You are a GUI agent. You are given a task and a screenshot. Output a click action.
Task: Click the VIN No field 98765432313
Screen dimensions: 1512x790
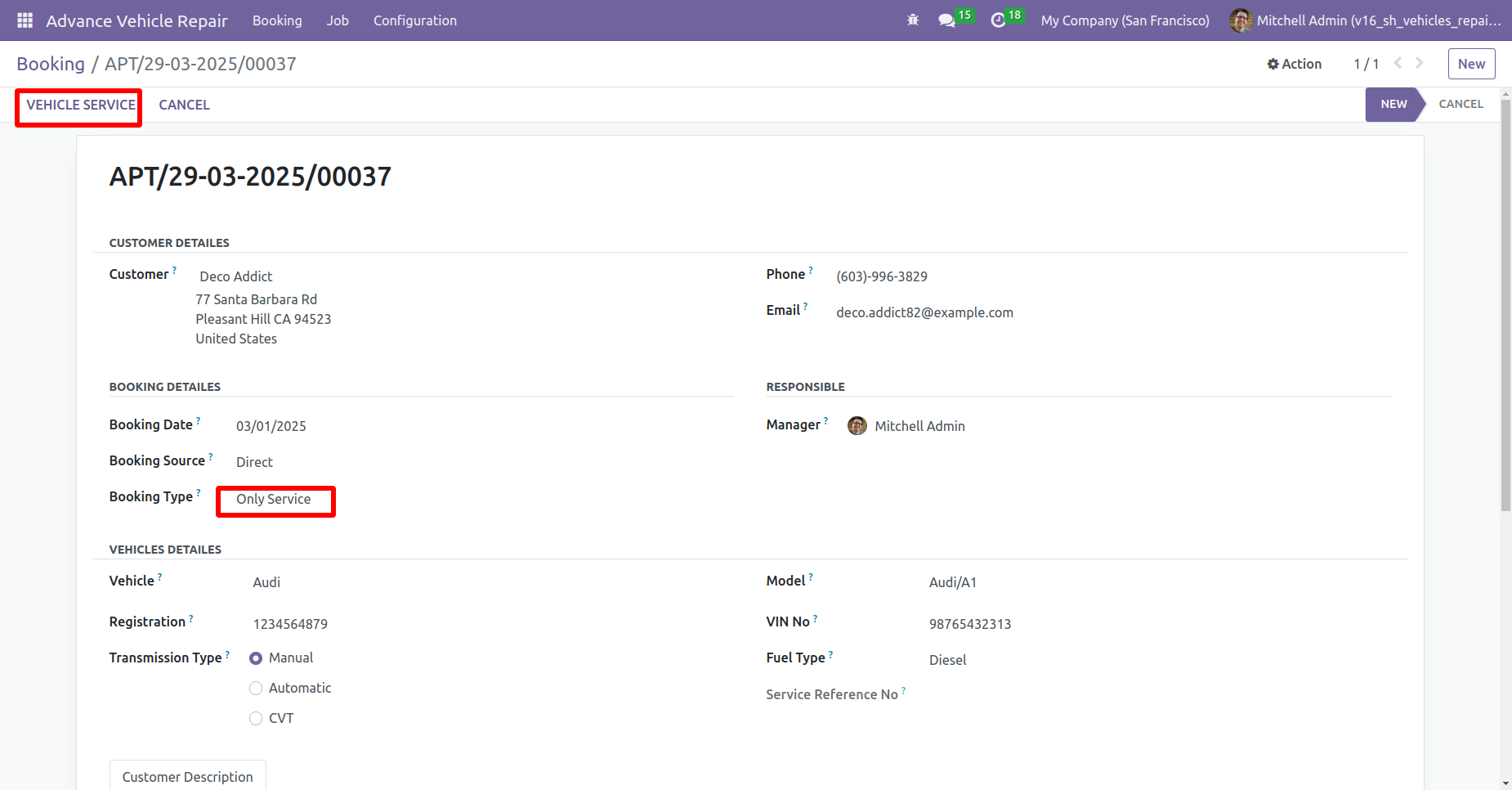[x=970, y=624]
